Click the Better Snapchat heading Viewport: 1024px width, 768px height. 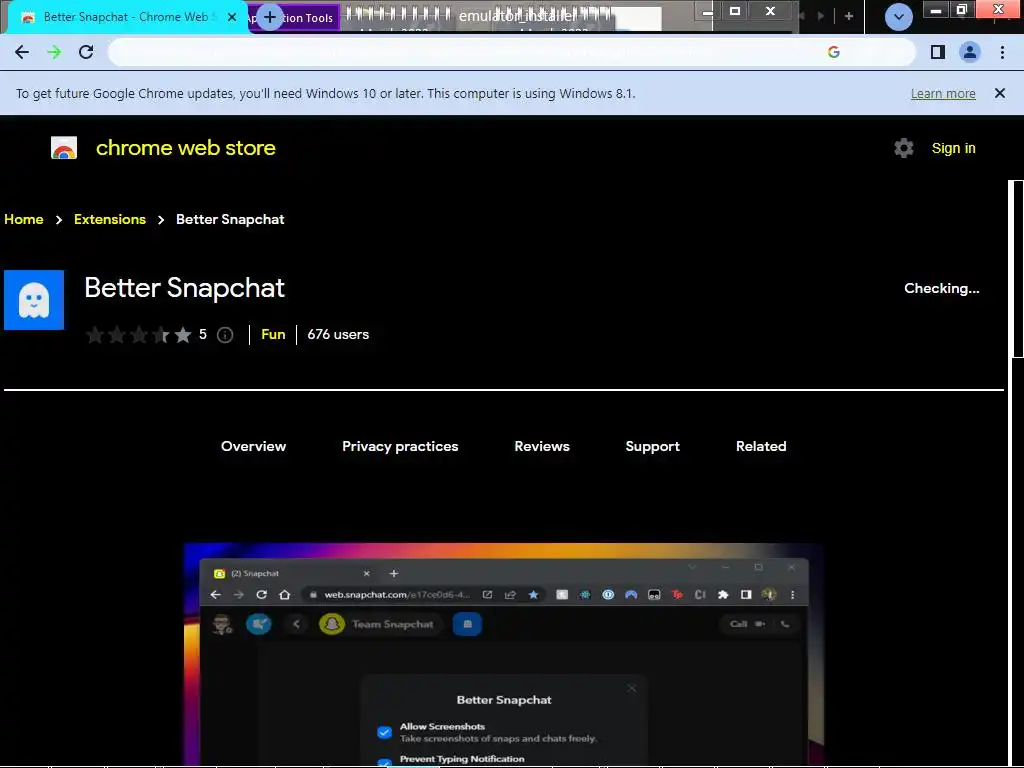[x=184, y=288]
